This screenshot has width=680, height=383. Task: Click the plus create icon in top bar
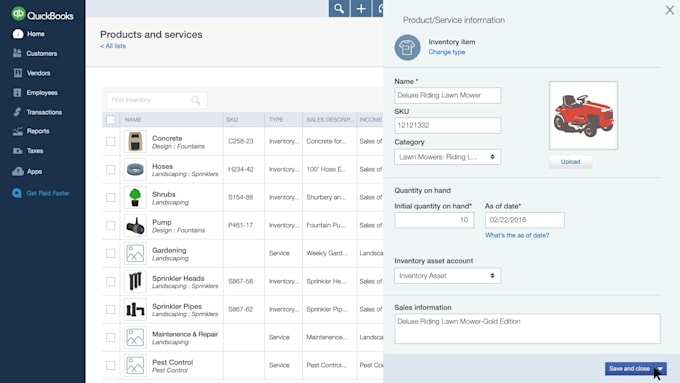pyautogui.click(x=361, y=8)
